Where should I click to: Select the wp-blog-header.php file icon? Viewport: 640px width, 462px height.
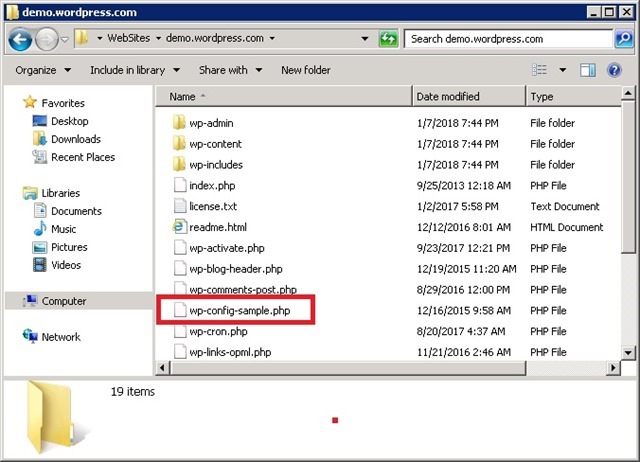point(180,268)
